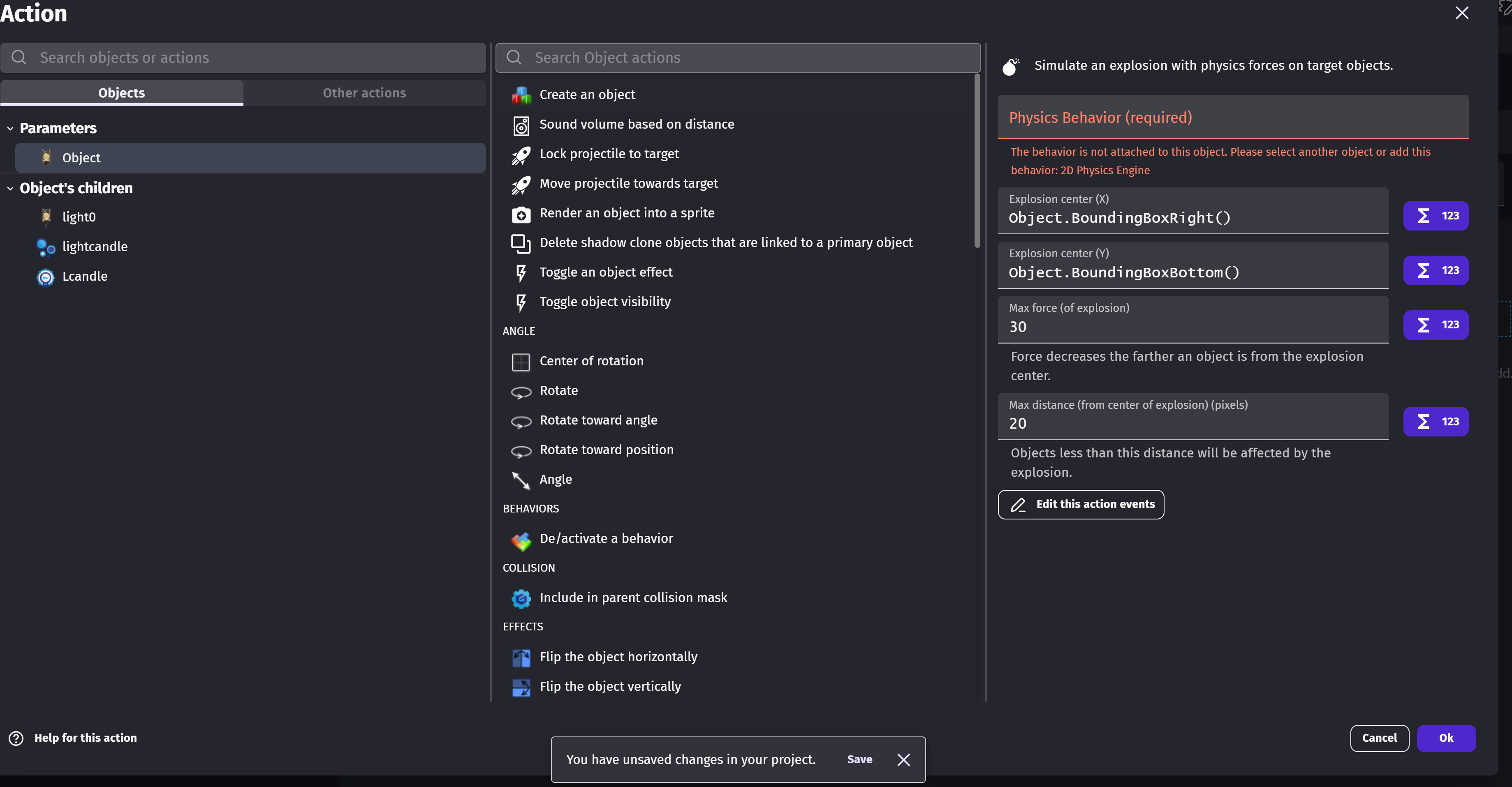Choose the De/activate a behavior action
The image size is (1512, 787).
click(735, 540)
